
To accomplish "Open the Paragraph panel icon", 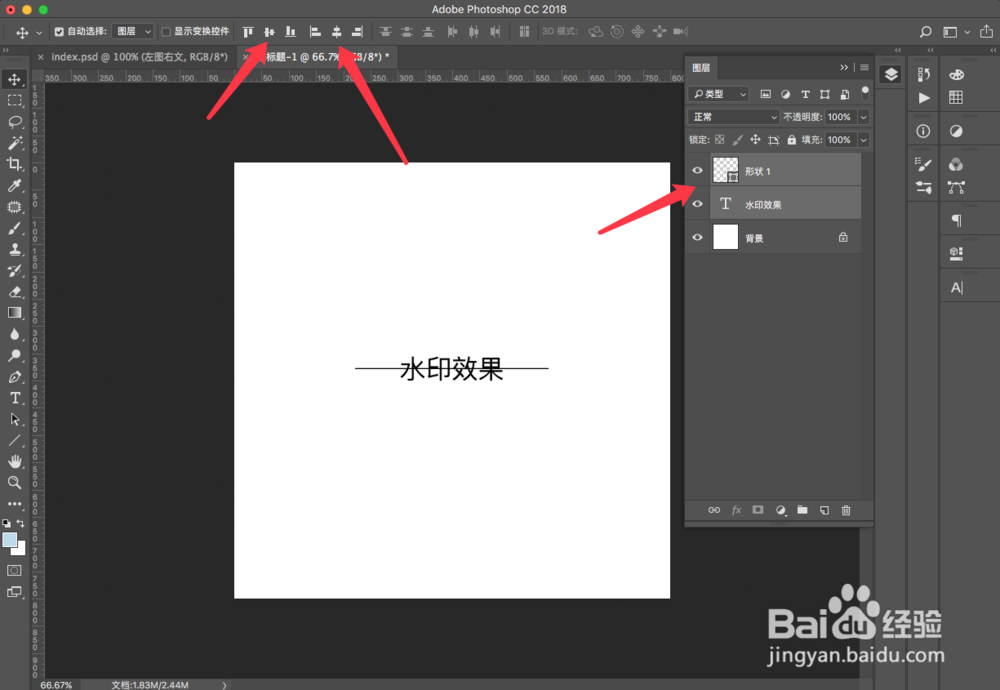I will (x=956, y=221).
